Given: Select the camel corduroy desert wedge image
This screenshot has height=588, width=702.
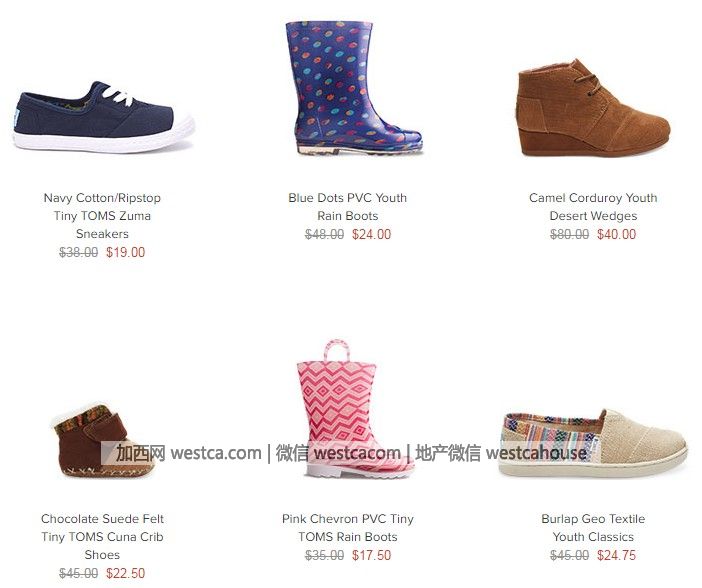Looking at the screenshot, I should click(x=593, y=108).
